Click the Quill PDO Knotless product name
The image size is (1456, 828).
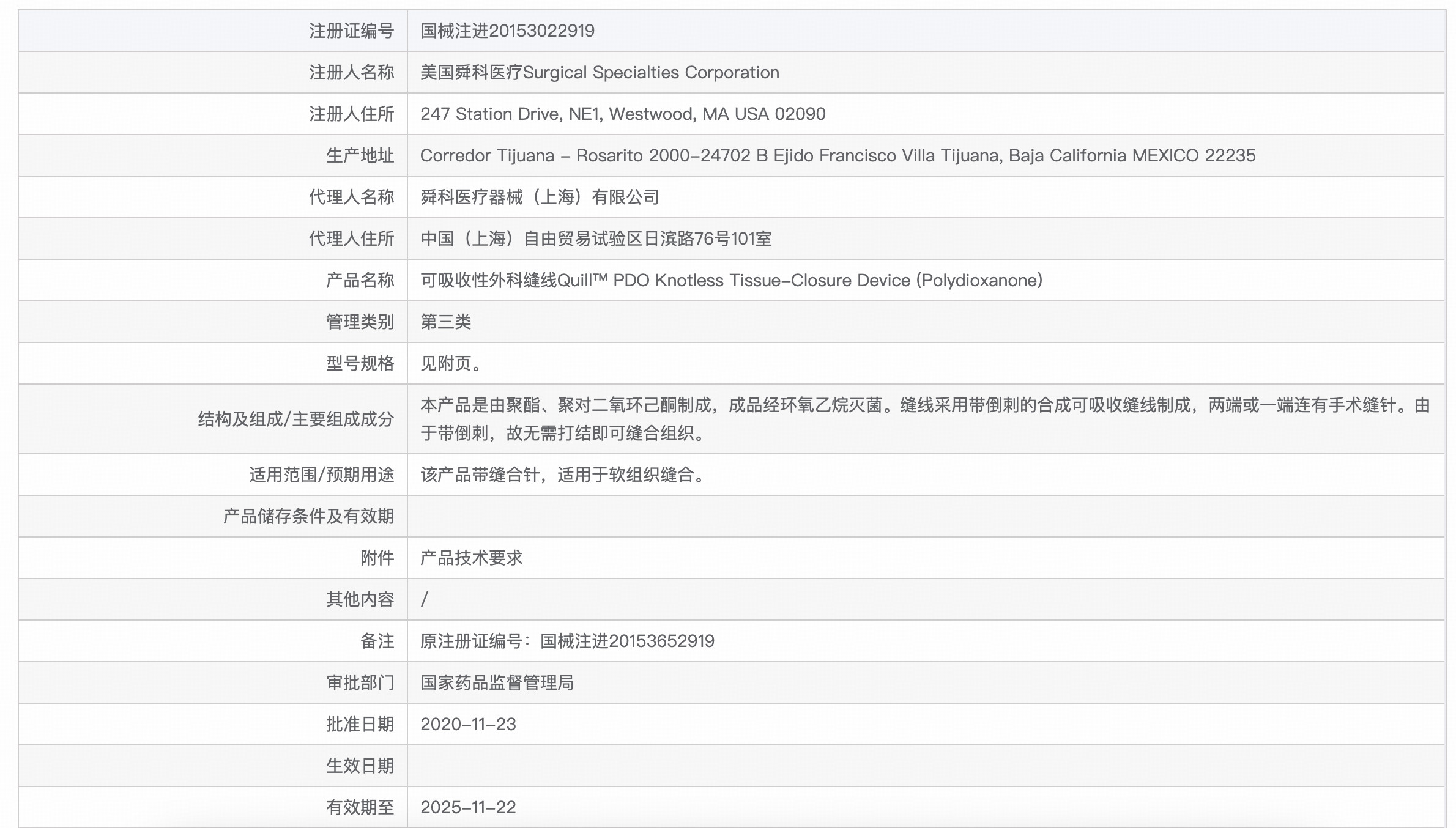coord(731,280)
